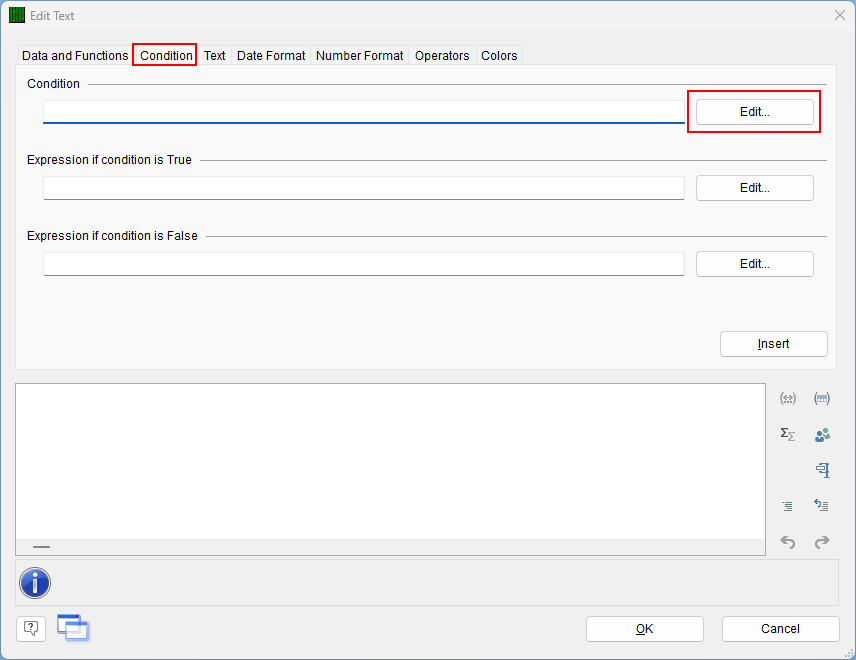Click the redo arrow icon
The image size is (856, 660).
[821, 541]
